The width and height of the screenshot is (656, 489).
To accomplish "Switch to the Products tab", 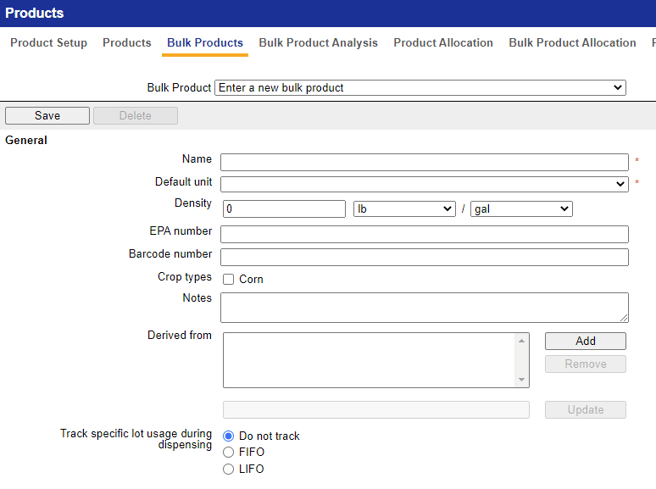I will point(127,43).
